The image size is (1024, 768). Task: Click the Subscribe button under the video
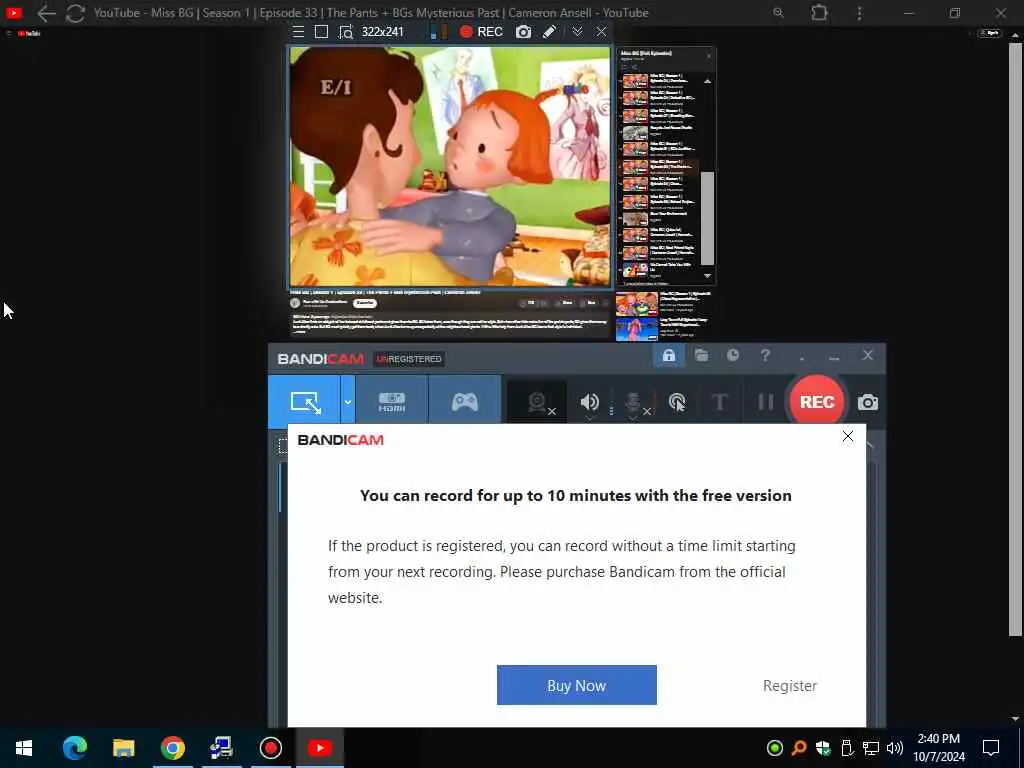(365, 303)
